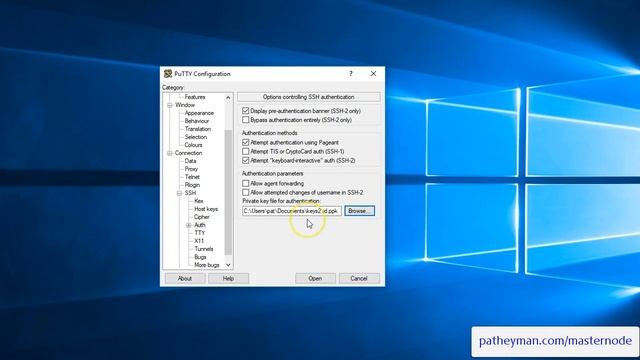Toggle Attempt authentication using Pageant
The width and height of the screenshot is (640, 360).
[245, 142]
